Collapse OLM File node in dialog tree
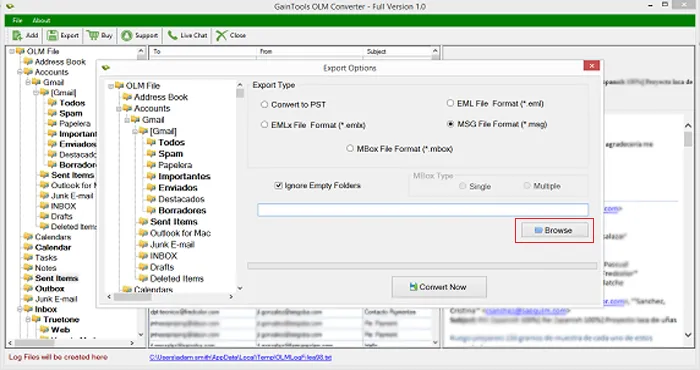Image resolution: width=700 pixels, height=370 pixels. [111, 86]
